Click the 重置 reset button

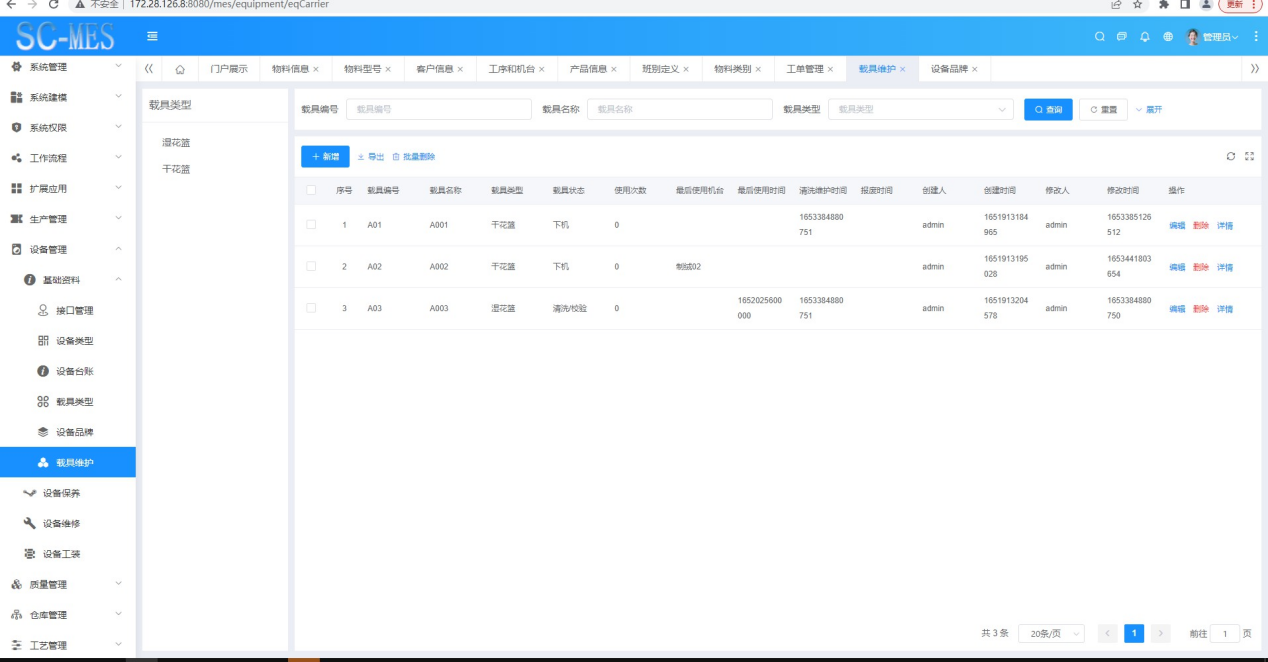point(1103,109)
